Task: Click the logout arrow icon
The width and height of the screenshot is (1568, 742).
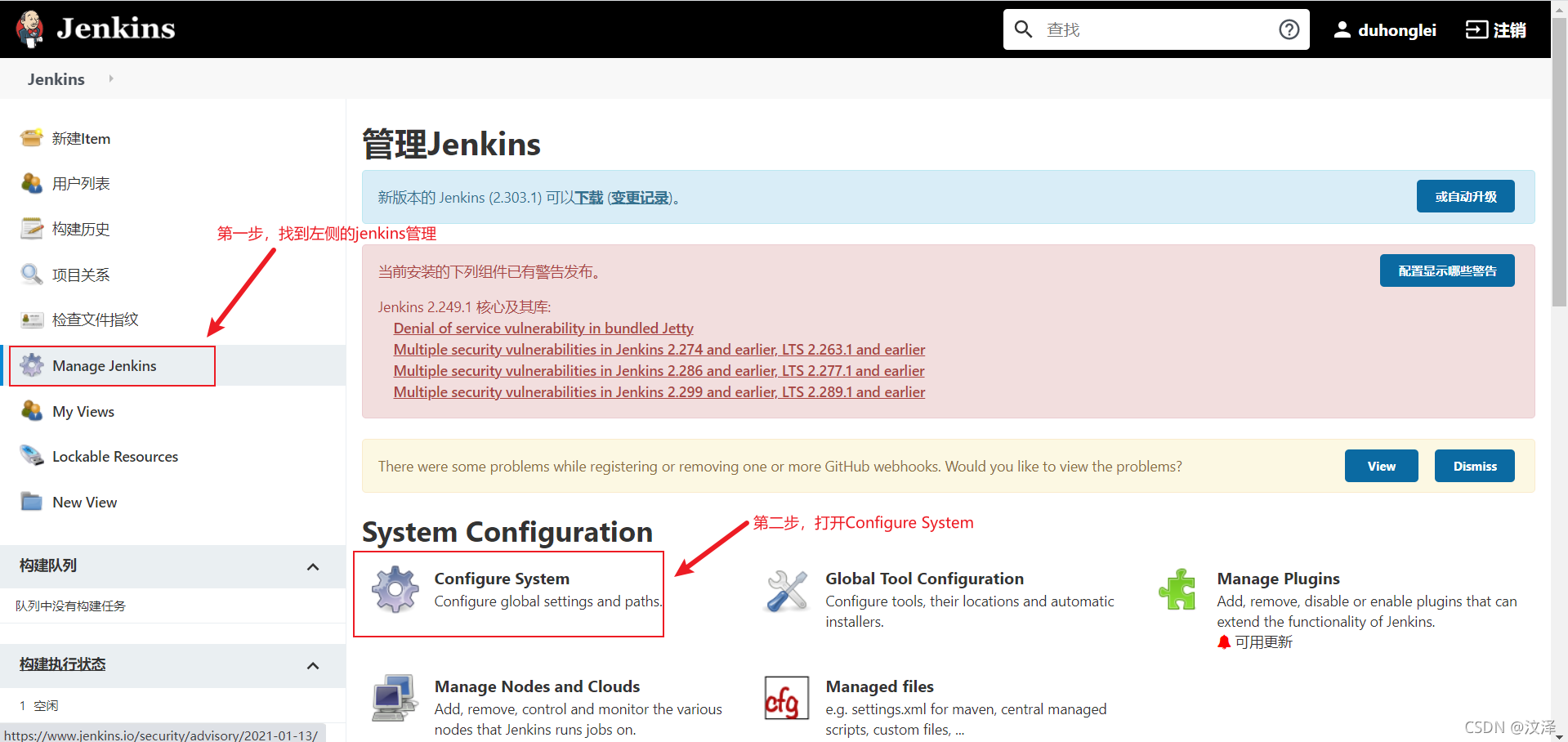Action: pos(1476,30)
